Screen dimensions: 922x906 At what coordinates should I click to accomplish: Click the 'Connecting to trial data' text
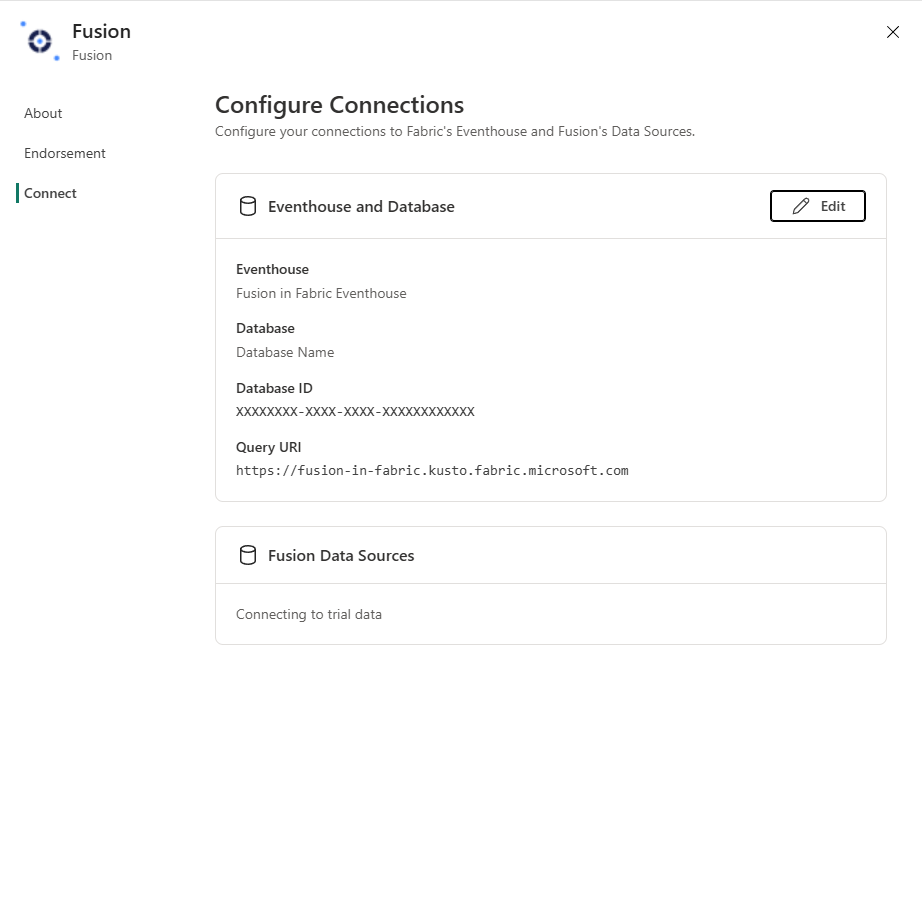coord(309,614)
